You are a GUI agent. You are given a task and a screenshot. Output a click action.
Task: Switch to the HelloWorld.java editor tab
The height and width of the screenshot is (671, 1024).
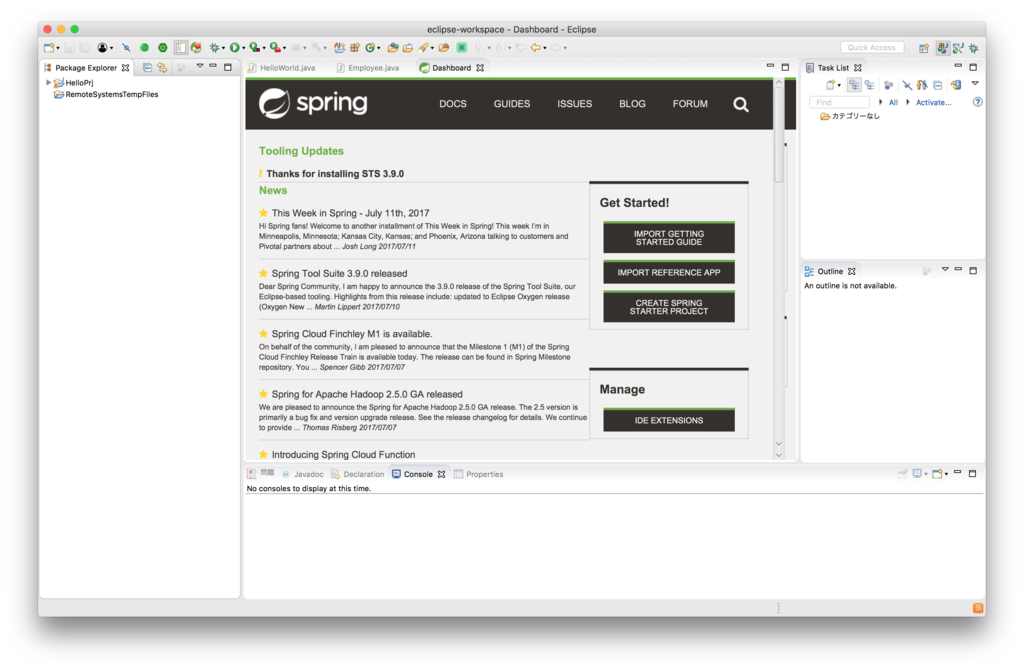point(282,67)
